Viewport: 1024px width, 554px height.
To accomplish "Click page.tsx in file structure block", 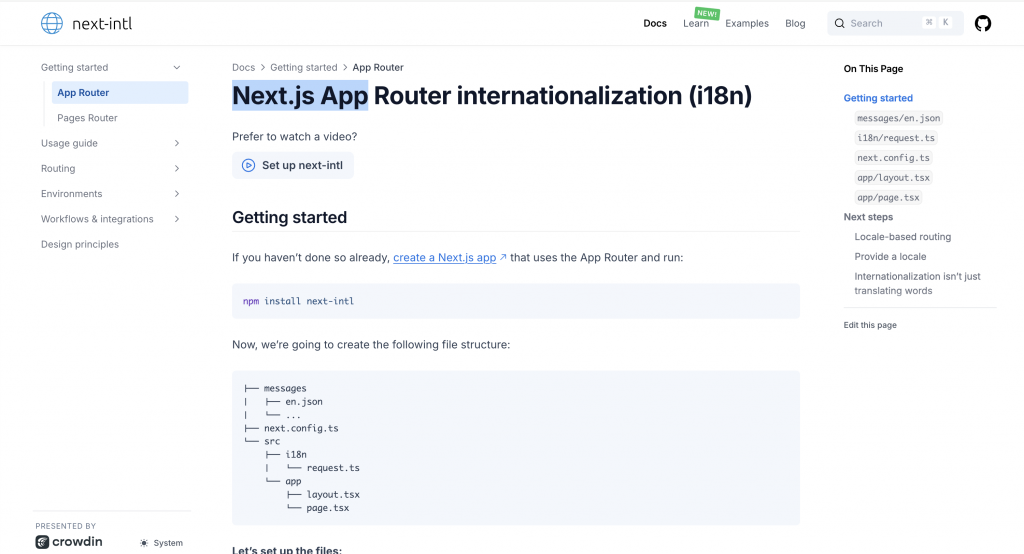I will coord(328,508).
